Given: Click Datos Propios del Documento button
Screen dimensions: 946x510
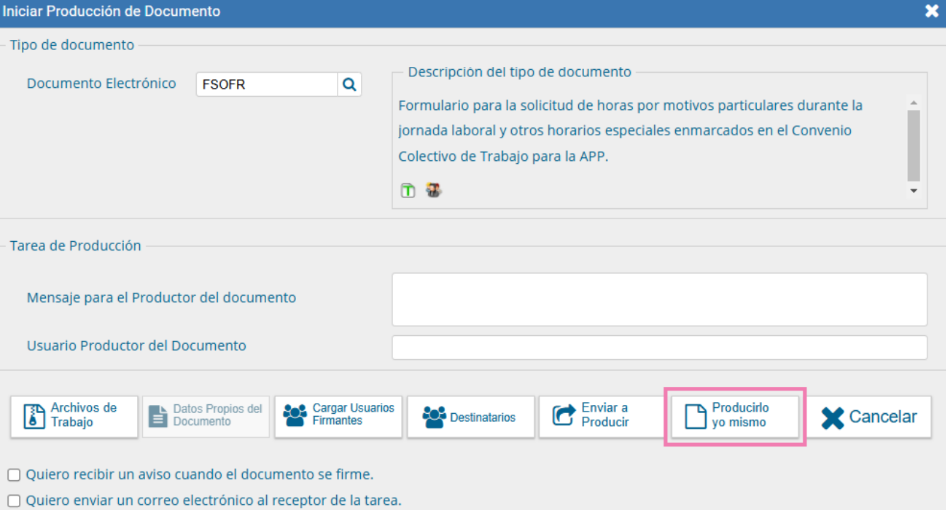Looking at the screenshot, I should [207, 416].
